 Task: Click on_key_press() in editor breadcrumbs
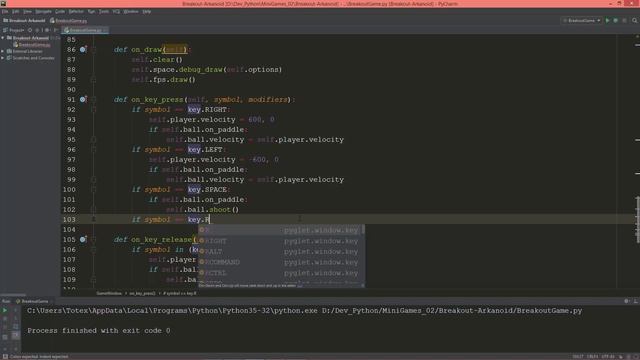click(x=142, y=293)
